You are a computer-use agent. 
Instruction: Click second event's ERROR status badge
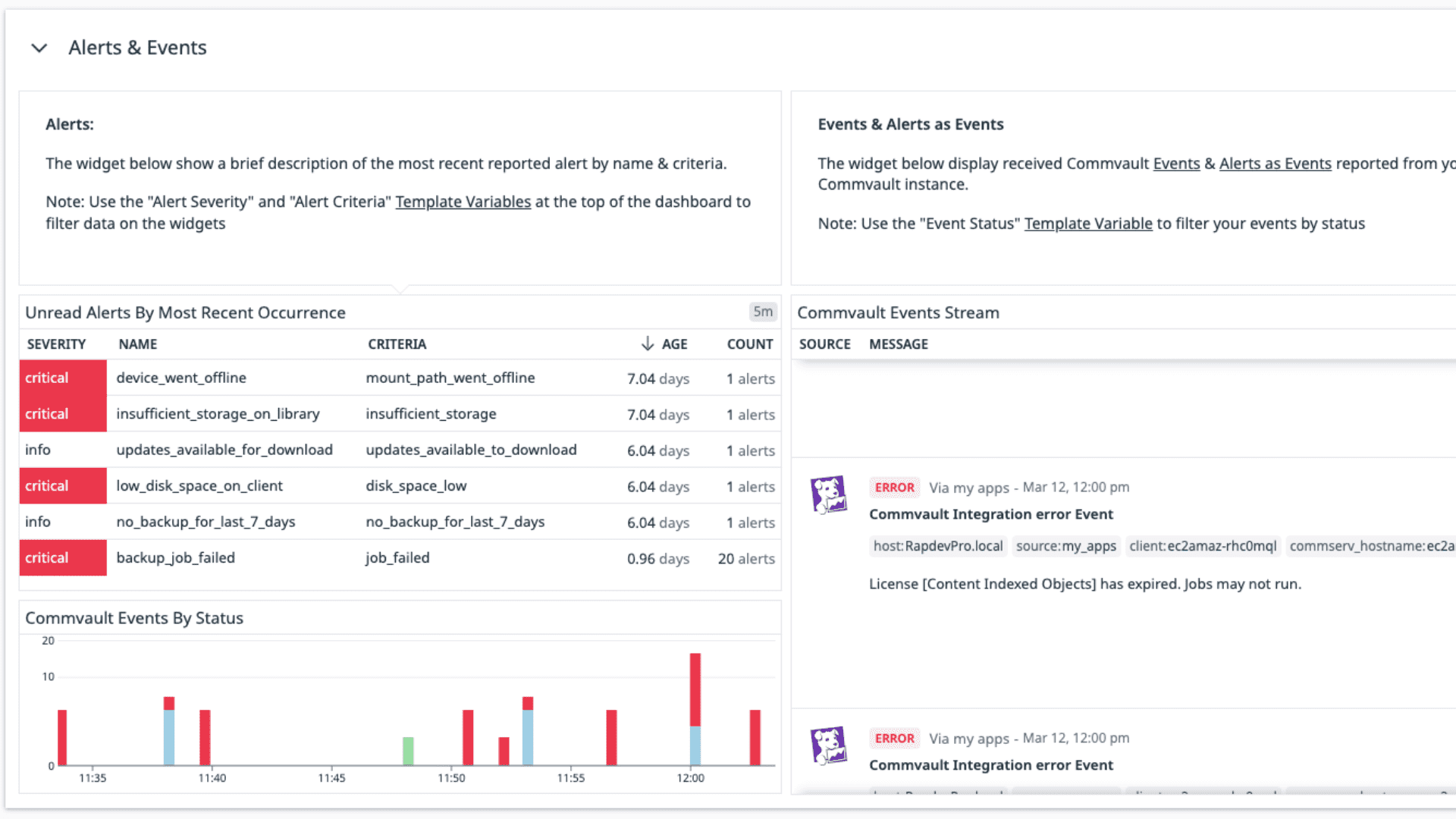[895, 739]
